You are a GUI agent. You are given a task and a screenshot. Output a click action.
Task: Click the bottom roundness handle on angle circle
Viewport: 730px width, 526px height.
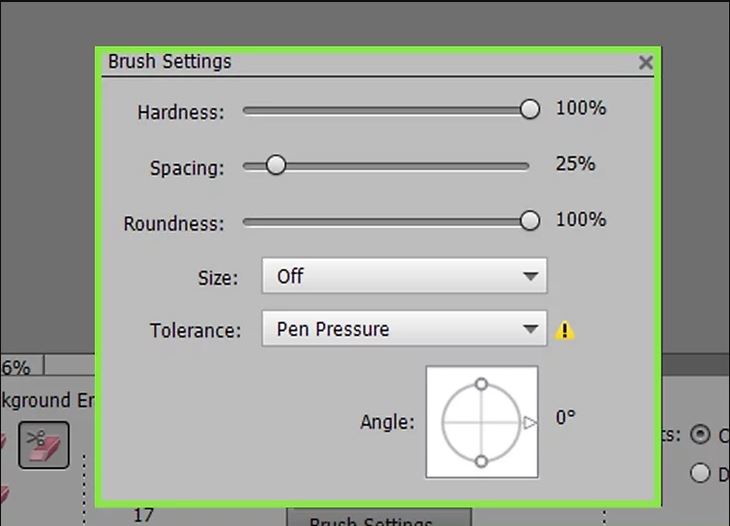click(481, 461)
